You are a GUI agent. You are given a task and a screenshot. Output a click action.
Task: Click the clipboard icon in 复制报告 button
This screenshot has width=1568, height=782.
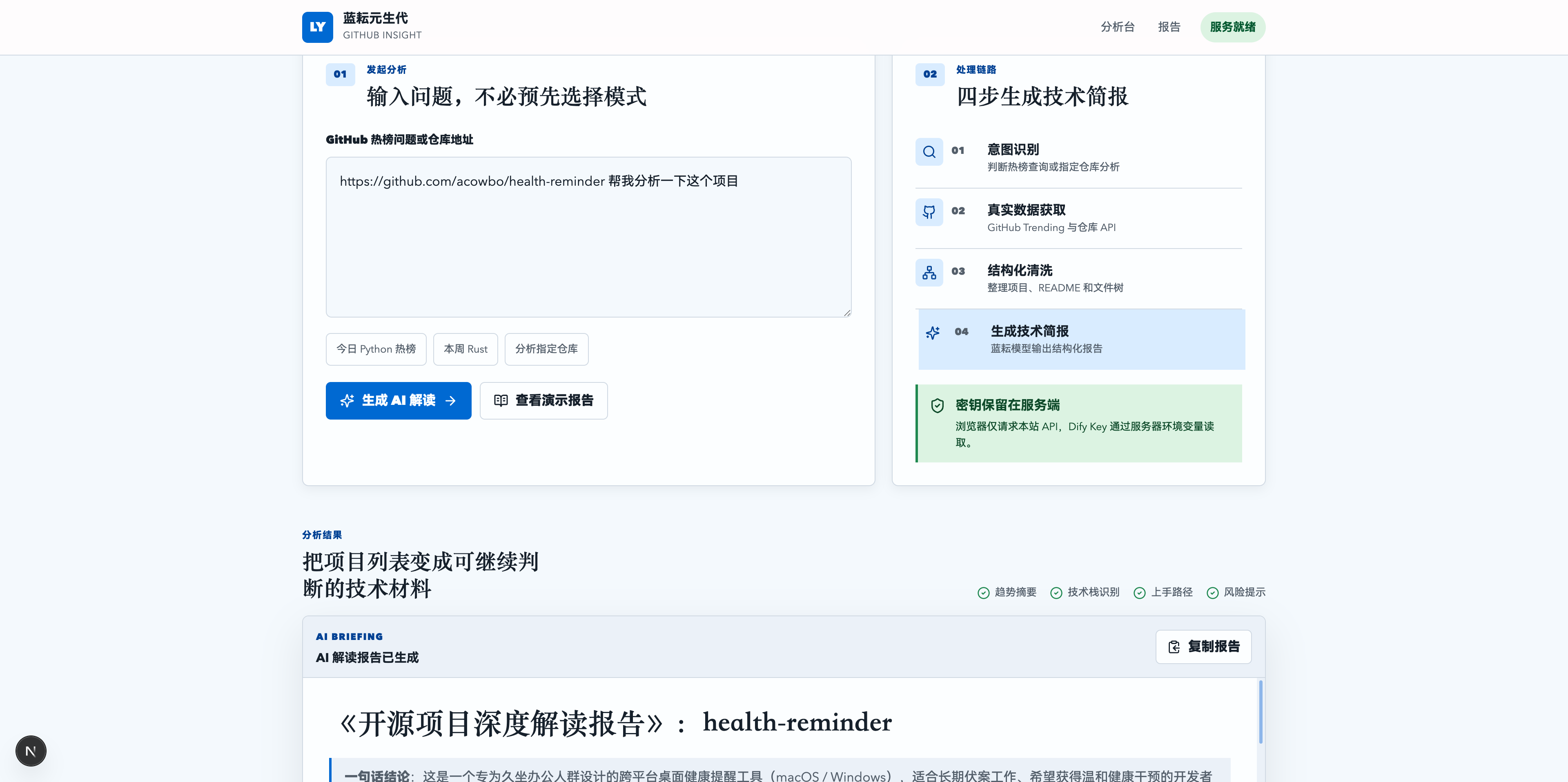1174,647
